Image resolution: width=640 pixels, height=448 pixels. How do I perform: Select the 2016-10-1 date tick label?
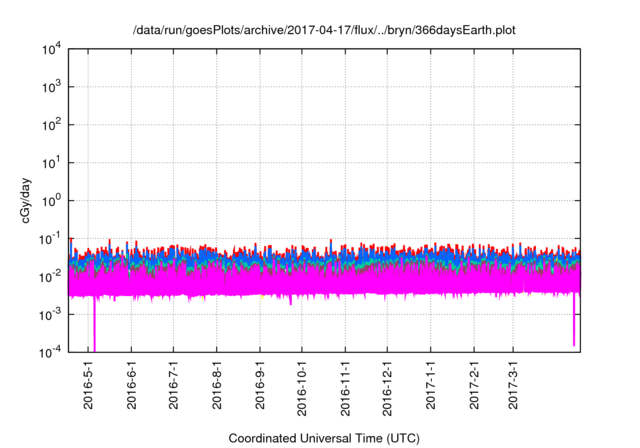tap(302, 388)
